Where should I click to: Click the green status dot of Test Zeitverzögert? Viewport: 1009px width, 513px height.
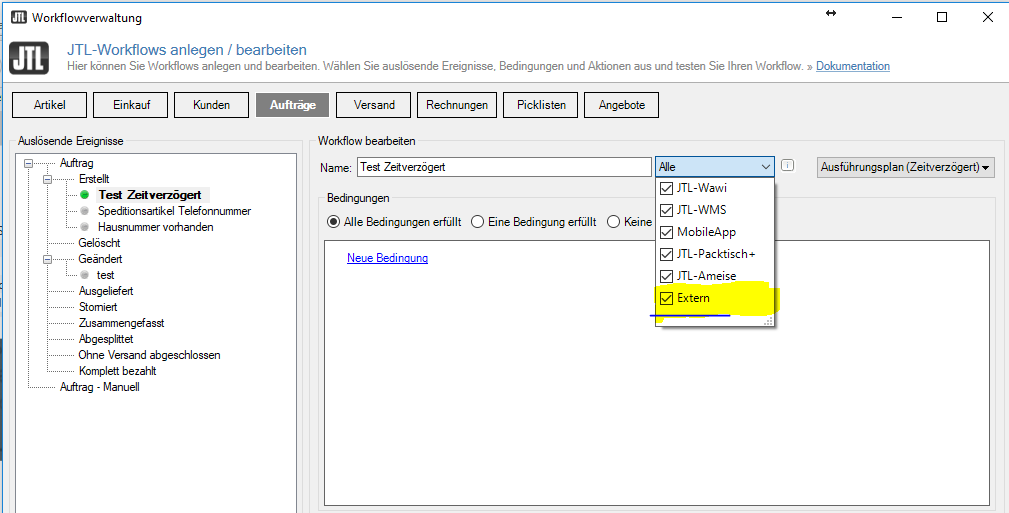84,194
